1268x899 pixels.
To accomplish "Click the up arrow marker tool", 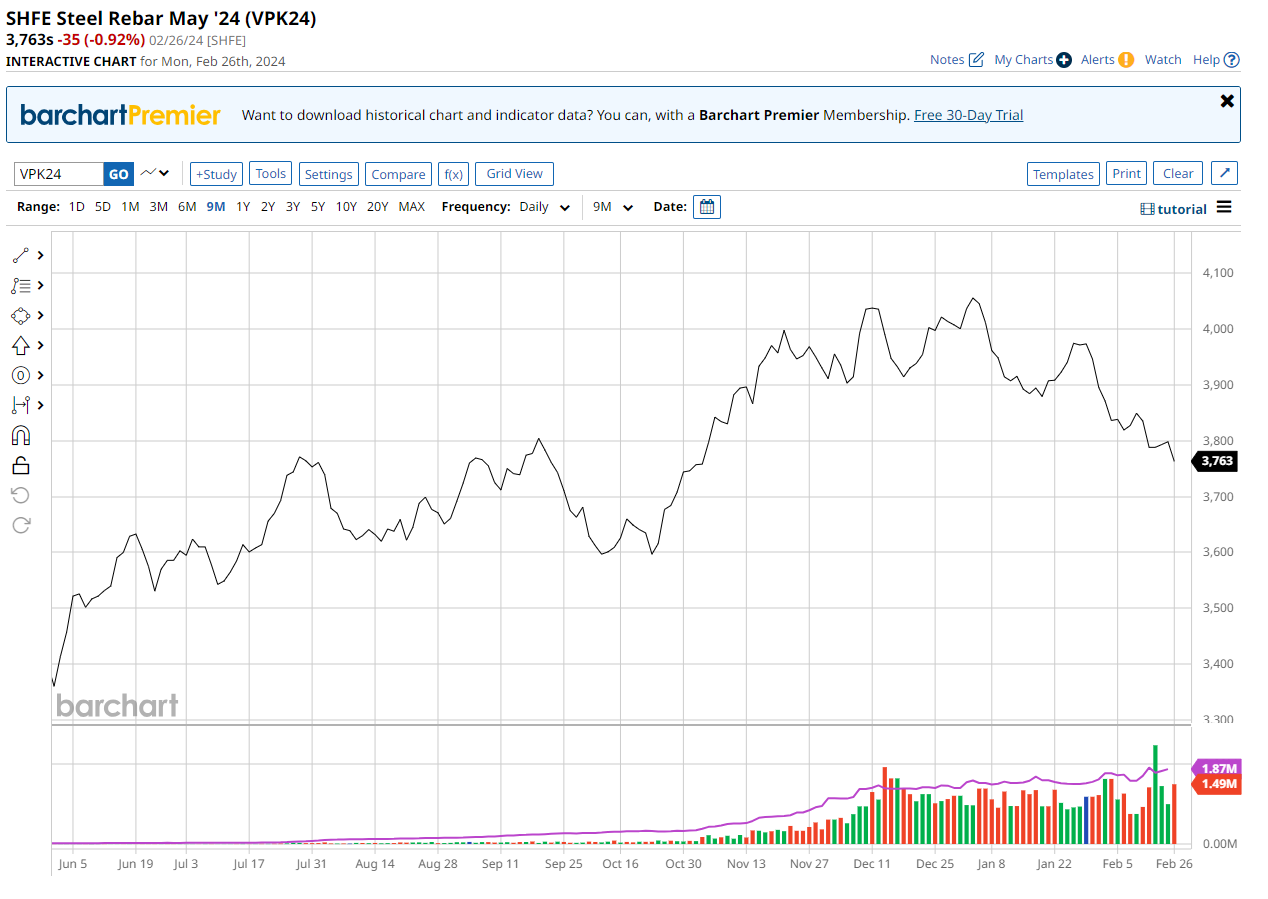I will pyautogui.click(x=21, y=345).
